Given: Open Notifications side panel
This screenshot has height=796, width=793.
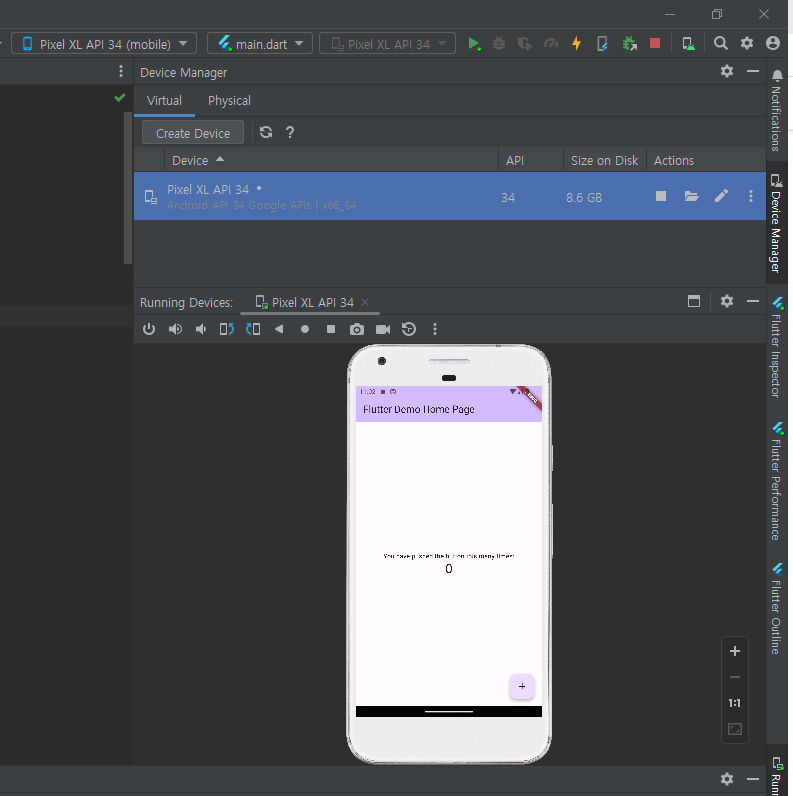Looking at the screenshot, I should (777, 111).
